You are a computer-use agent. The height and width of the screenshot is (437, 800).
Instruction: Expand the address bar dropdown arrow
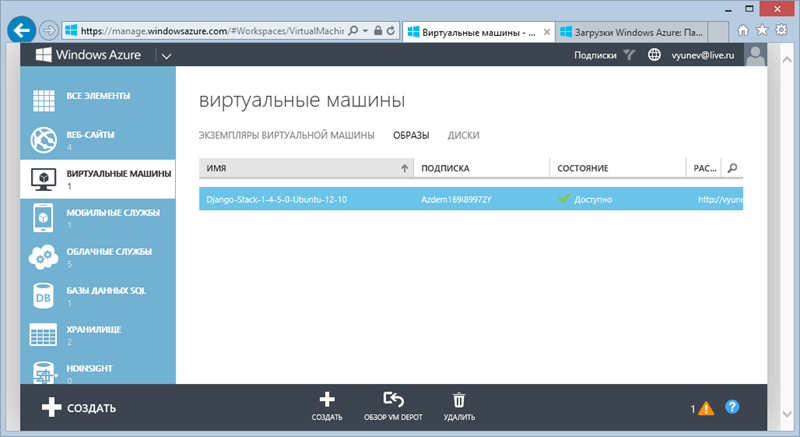pyautogui.click(x=365, y=31)
